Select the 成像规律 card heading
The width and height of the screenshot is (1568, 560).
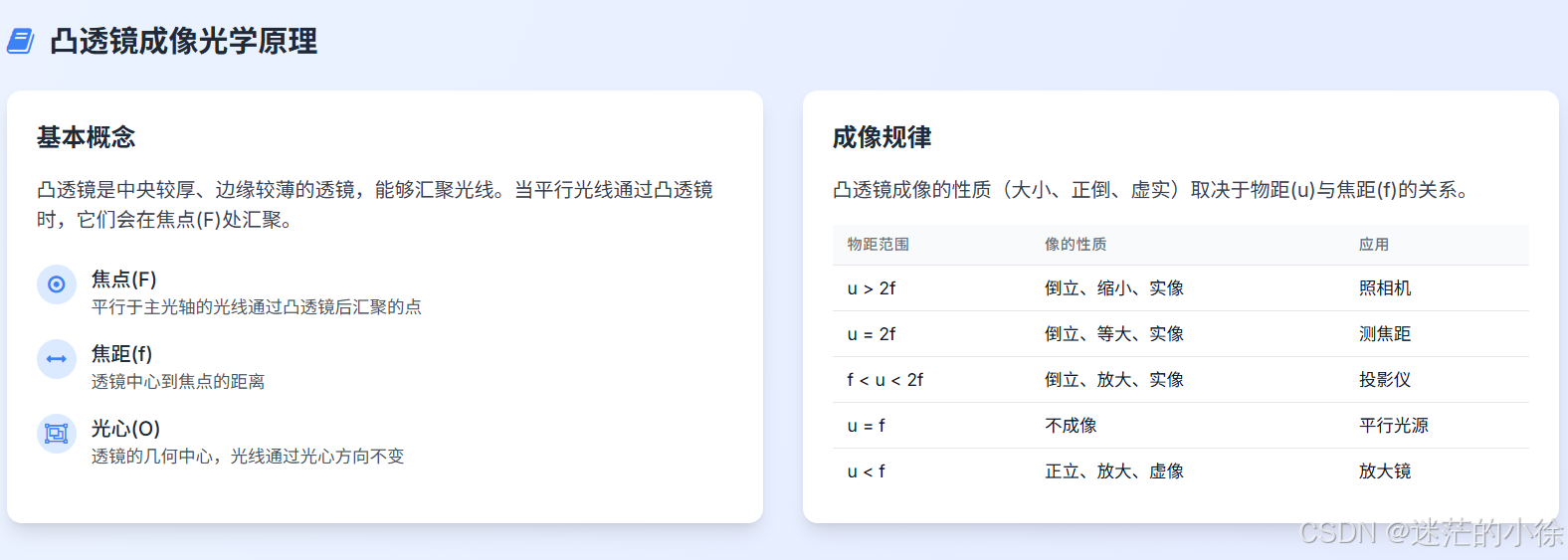tap(882, 137)
